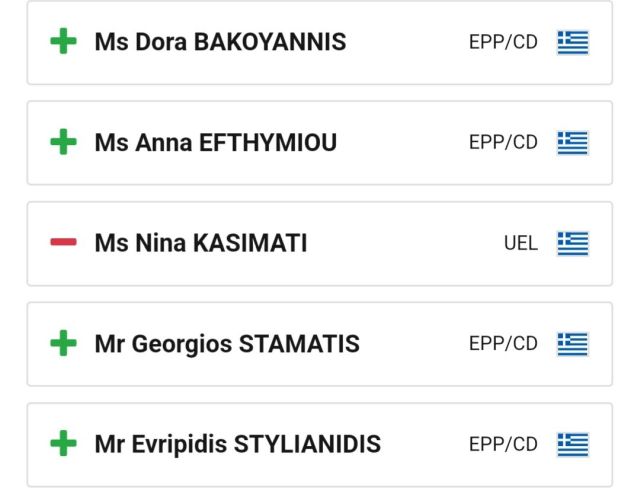This screenshot has width=640, height=494.
Task: Click Greek flag in Dora Bakoyannis row
Action: tap(573, 42)
